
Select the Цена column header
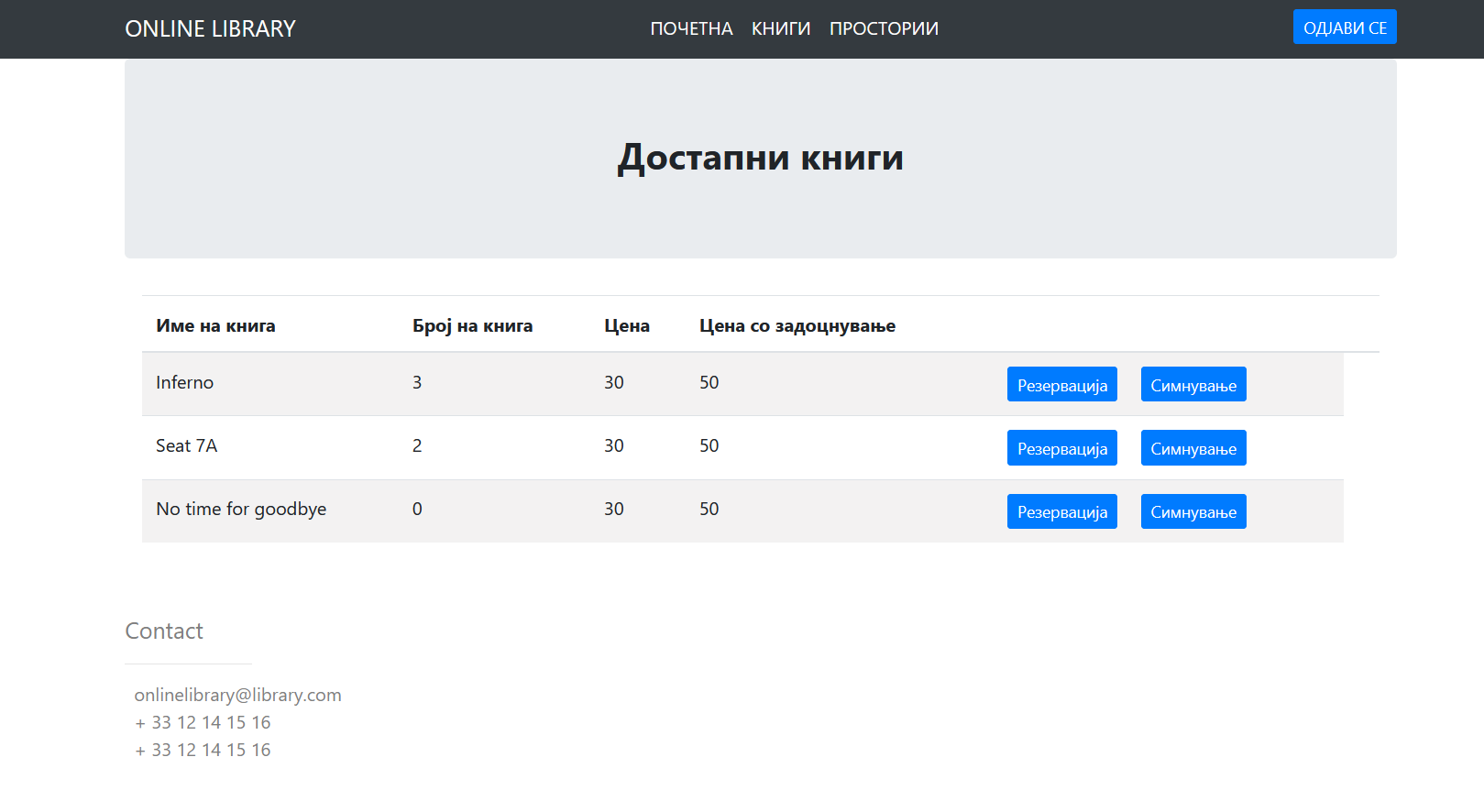coord(626,326)
